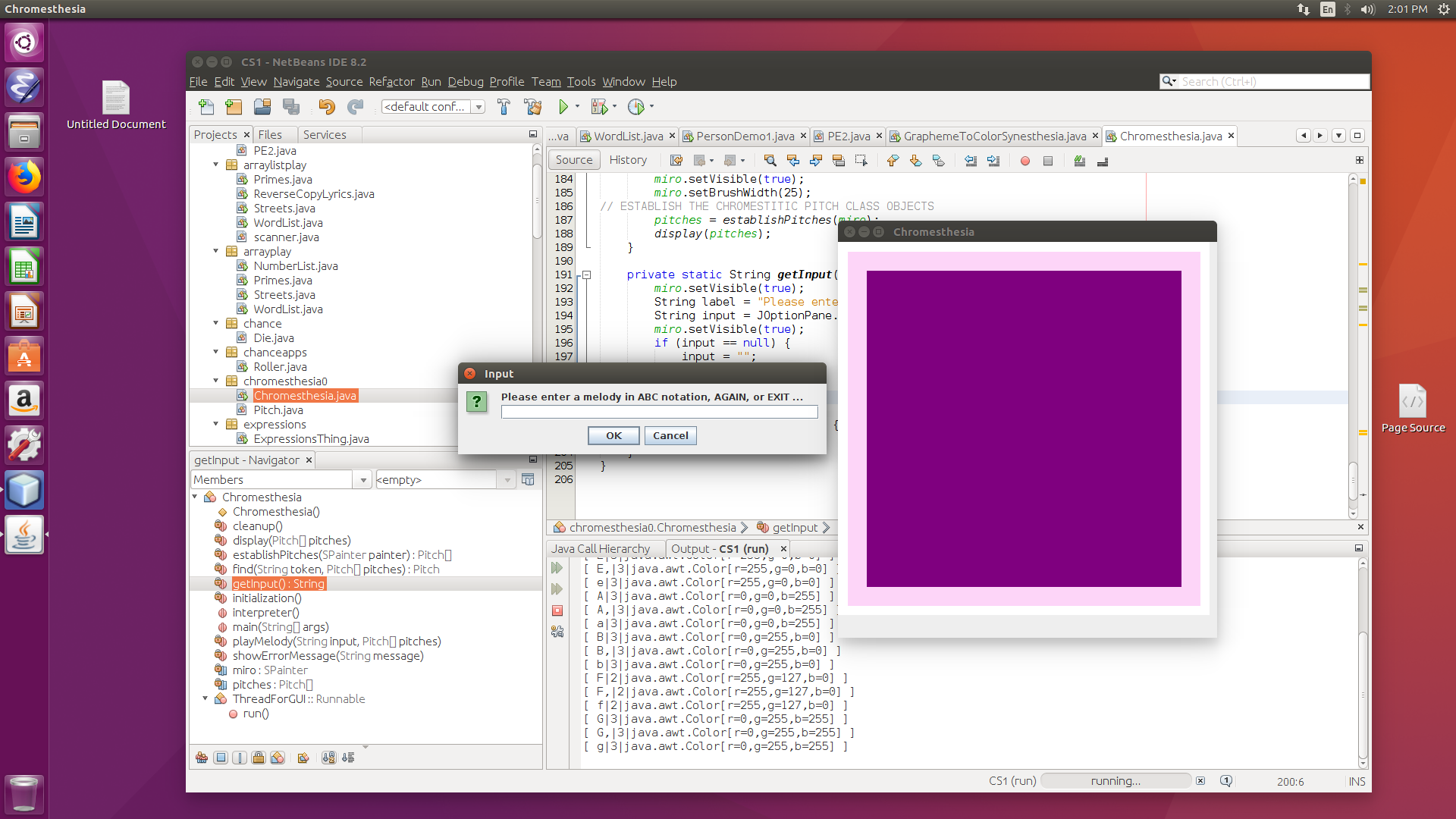The image size is (1456, 819).
Task: Switch to GraphemeToColorSynesthesia.java tab
Action: click(993, 136)
